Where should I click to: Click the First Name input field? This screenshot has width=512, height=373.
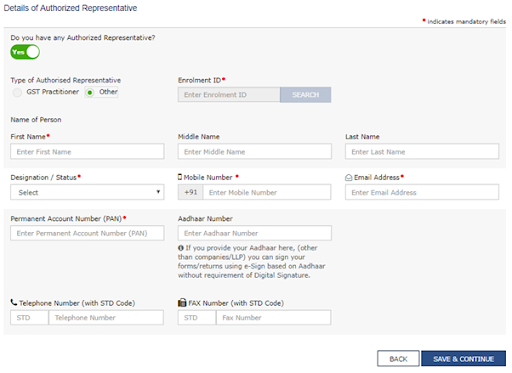click(87, 152)
